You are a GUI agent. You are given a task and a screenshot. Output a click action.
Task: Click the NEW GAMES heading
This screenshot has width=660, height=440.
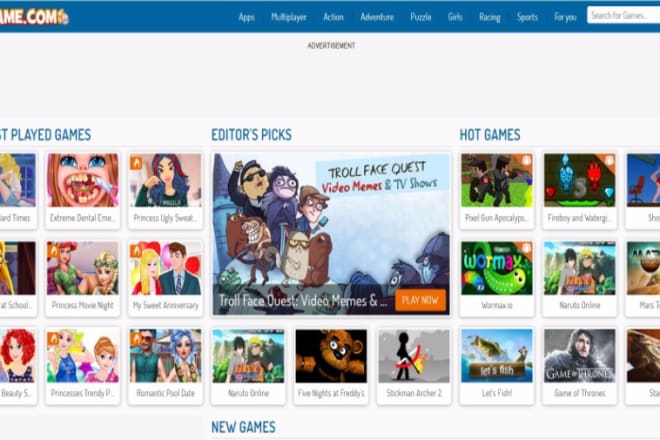click(x=243, y=427)
